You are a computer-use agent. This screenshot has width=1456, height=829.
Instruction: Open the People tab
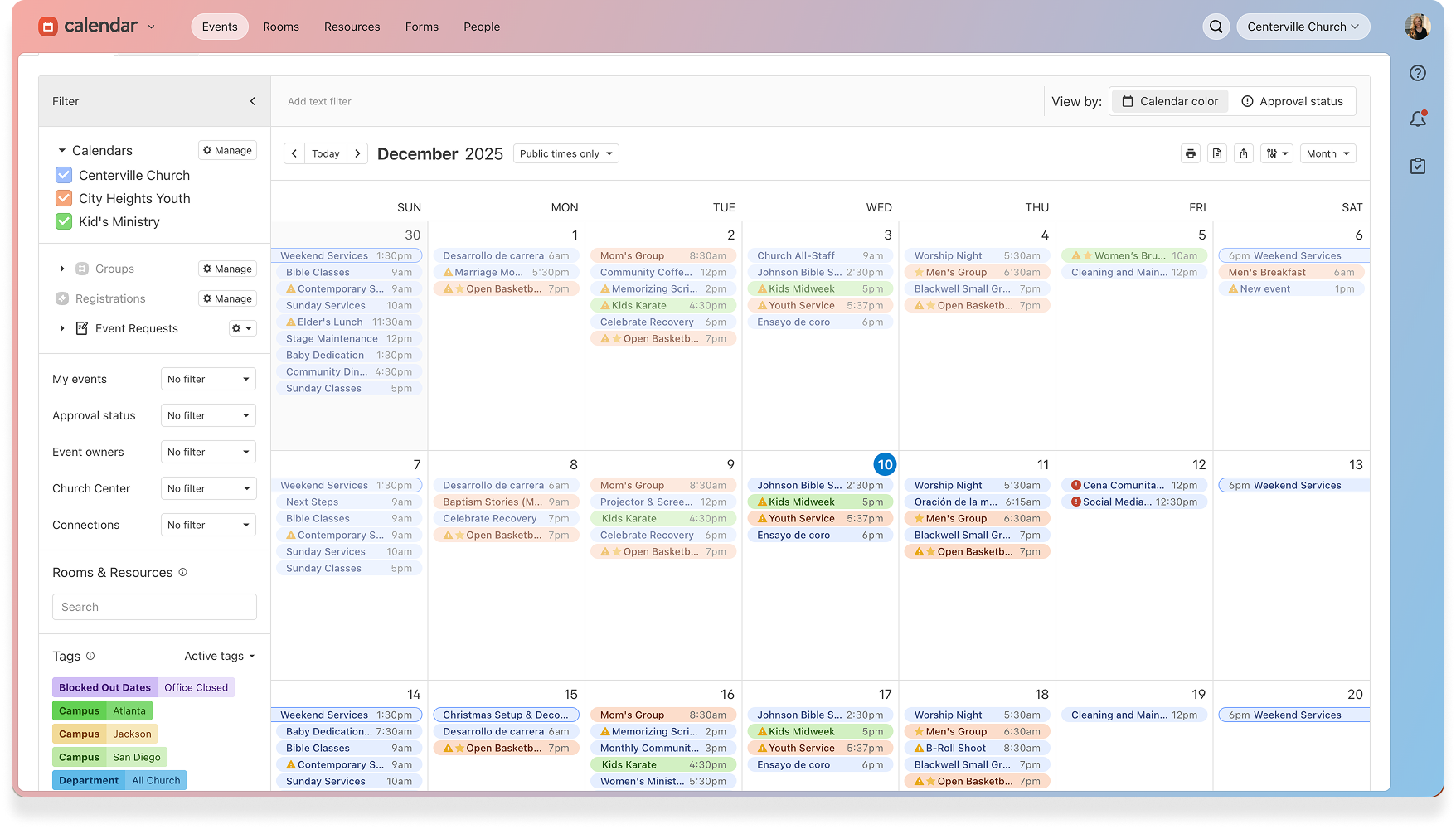pos(482,27)
